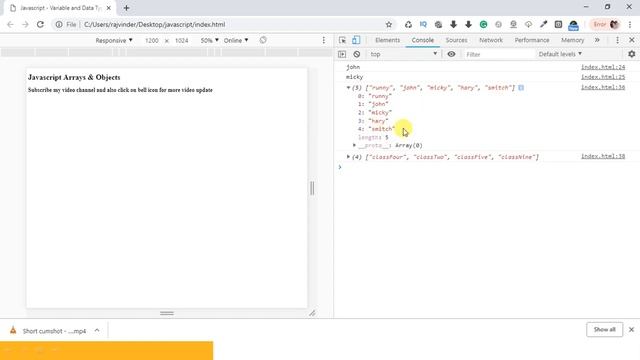Screen dimensions: 640x360
Task: Click the viewport height field 1024
Action: 181,40
